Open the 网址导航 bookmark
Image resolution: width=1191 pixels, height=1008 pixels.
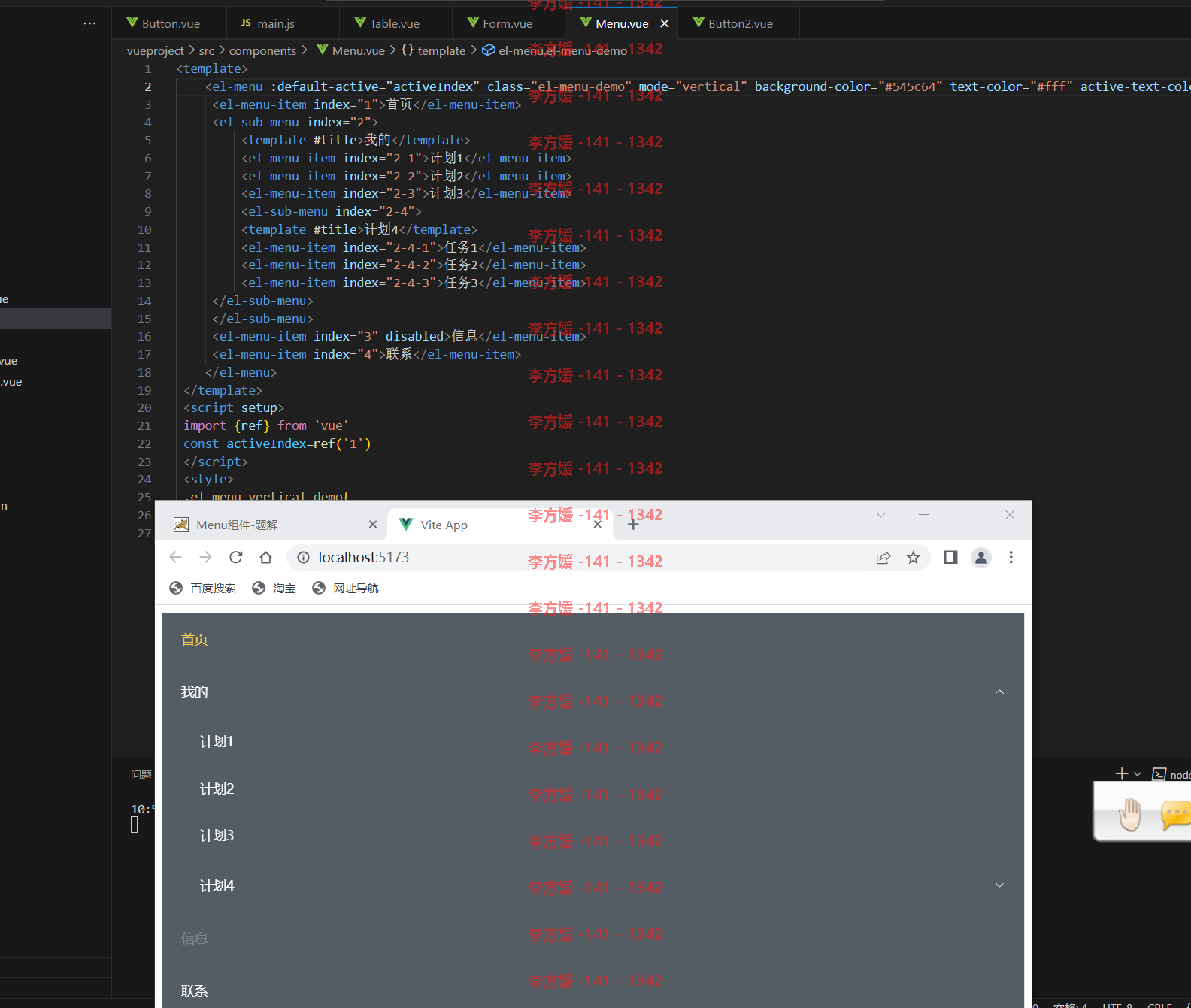coord(346,588)
